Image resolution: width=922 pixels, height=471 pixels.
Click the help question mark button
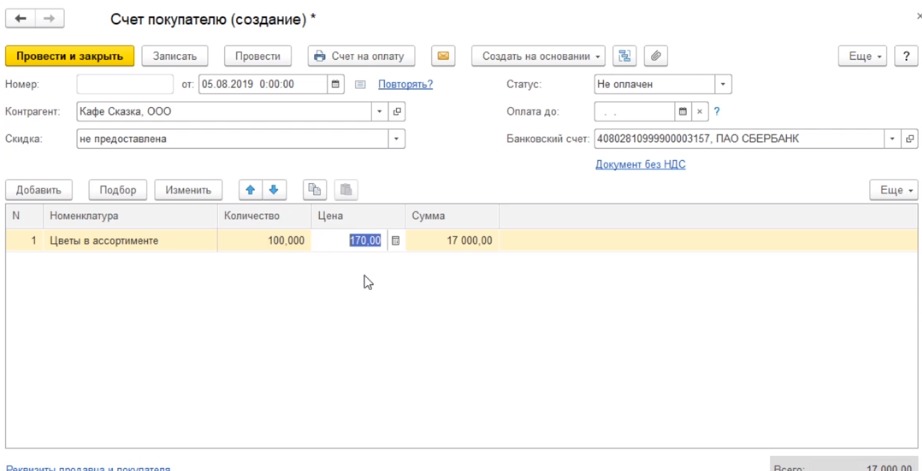pyautogui.click(x=717, y=112)
